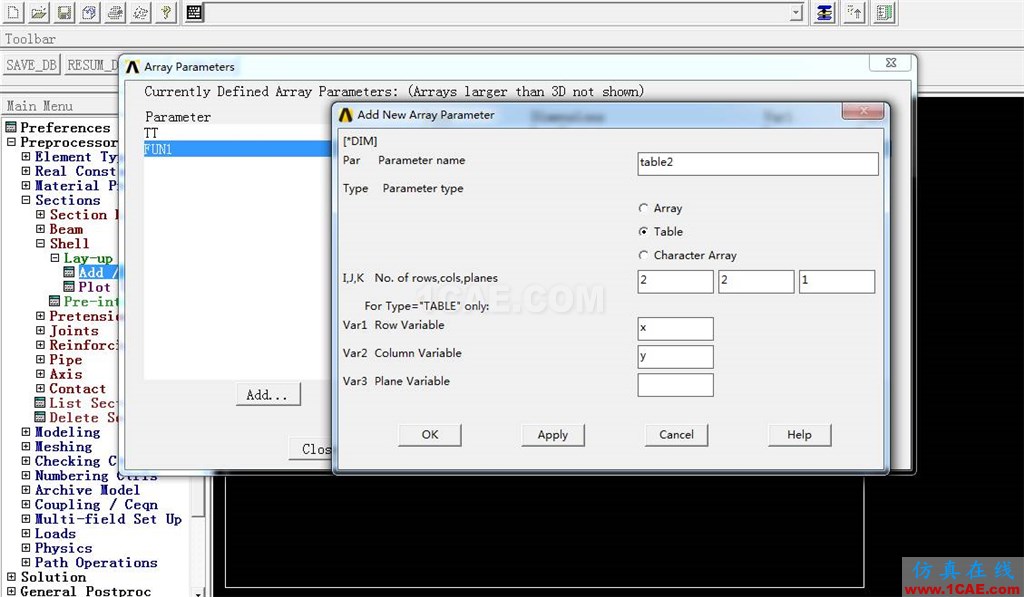Select the Array parameter type radio
This screenshot has width=1024, height=597.
643,208
